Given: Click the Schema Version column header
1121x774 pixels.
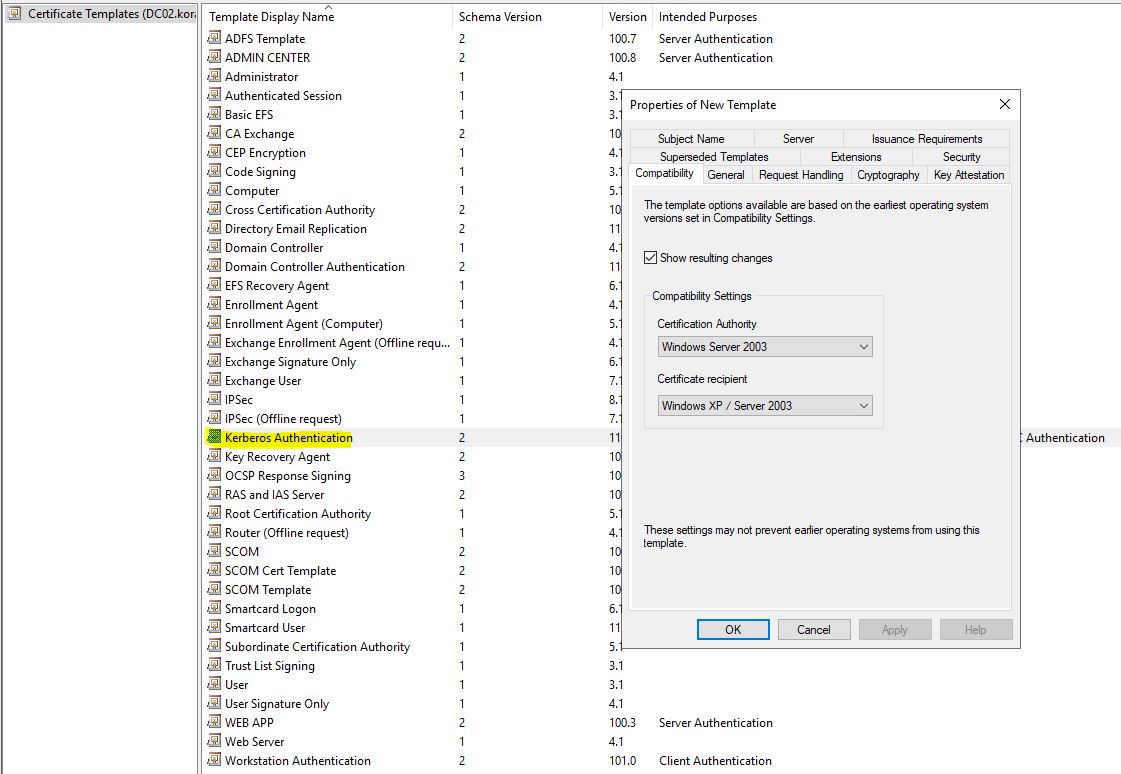Looking at the screenshot, I should (500, 17).
